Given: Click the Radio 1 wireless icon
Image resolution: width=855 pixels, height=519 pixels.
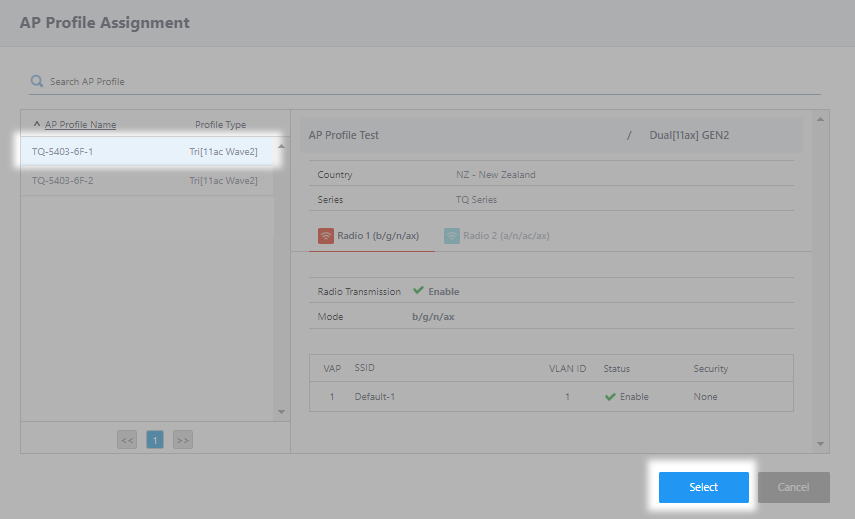Looking at the screenshot, I should tap(326, 236).
